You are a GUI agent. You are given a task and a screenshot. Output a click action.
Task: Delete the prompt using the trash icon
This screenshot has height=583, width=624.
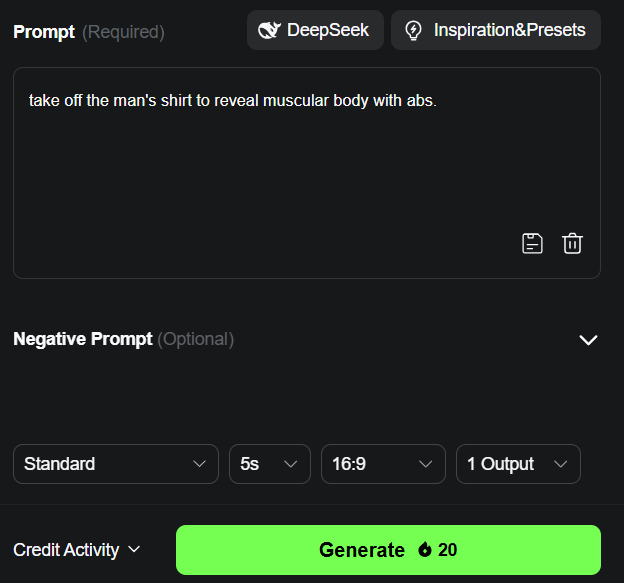click(572, 244)
